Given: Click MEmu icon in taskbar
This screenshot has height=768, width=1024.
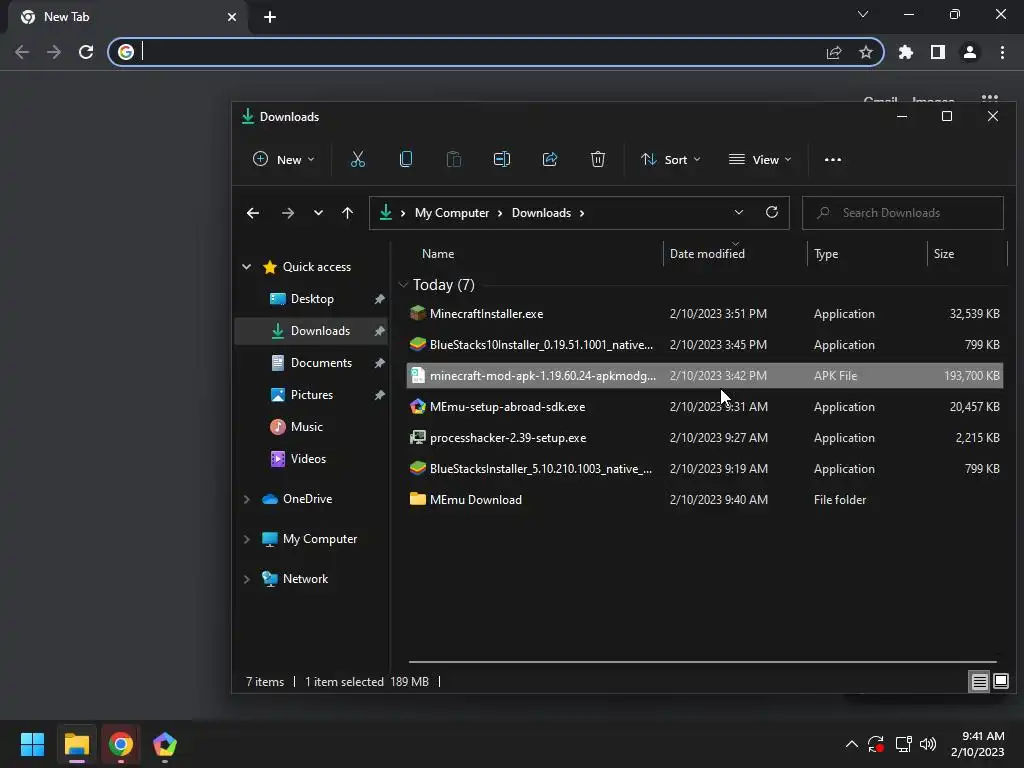Looking at the screenshot, I should pyautogui.click(x=165, y=744).
